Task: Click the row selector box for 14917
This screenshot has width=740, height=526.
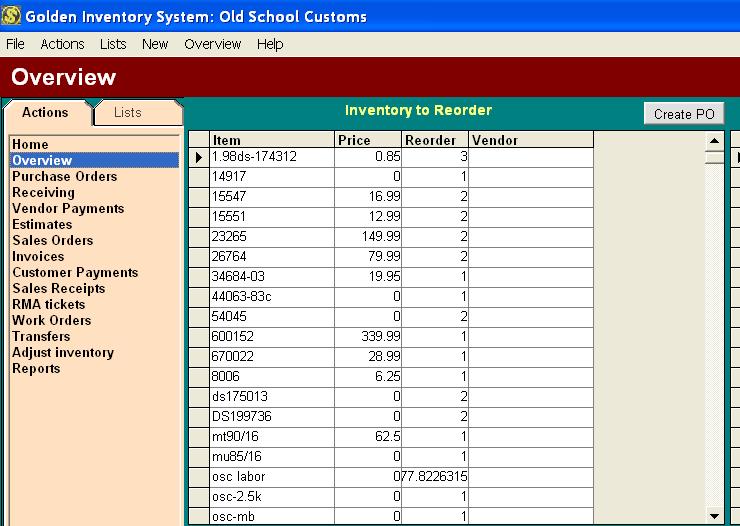Action: (199, 177)
